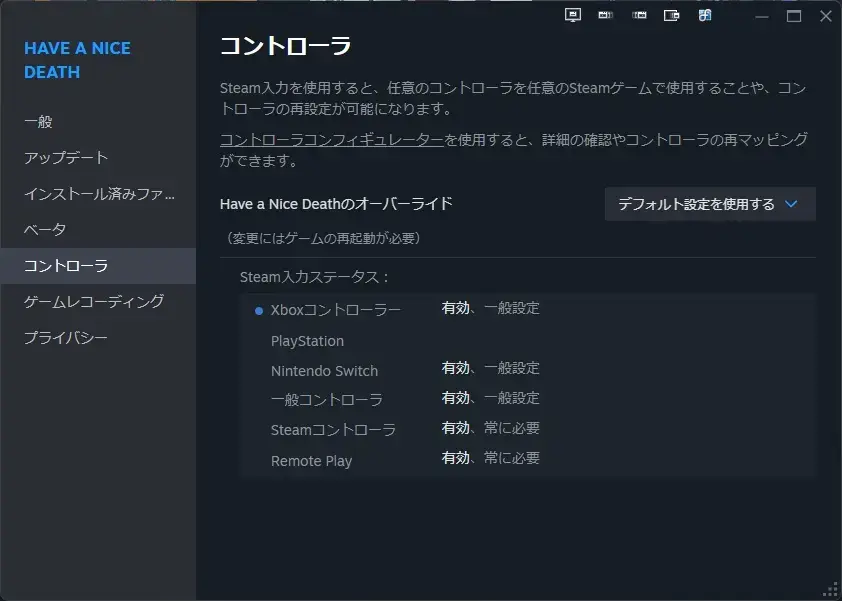The height and width of the screenshot is (601, 842).
Task: Click the Steam入力ステータス： label
Action: coord(314,277)
